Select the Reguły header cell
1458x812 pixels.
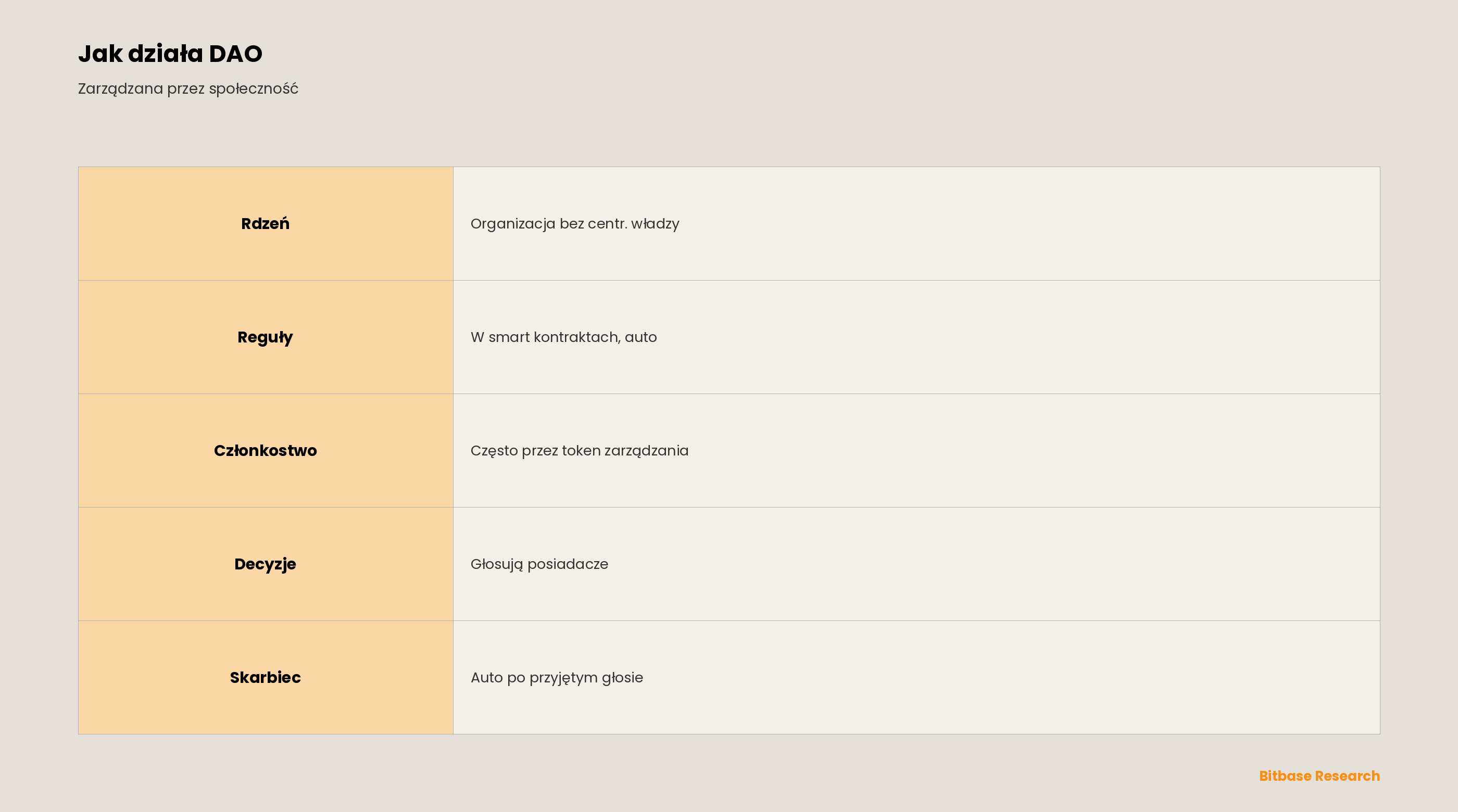point(266,337)
